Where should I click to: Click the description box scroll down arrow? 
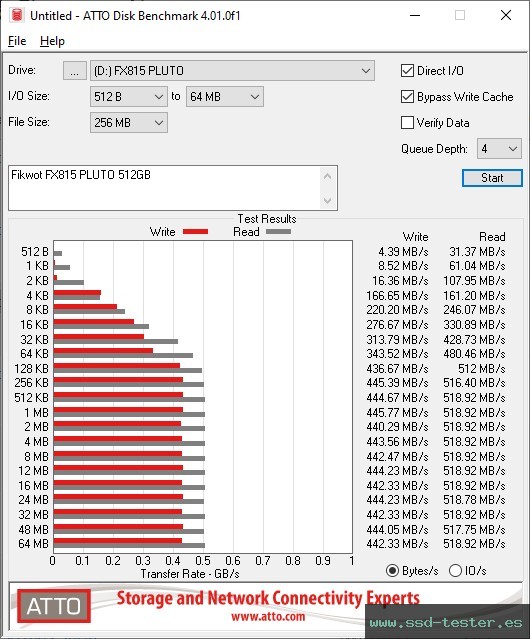(328, 200)
